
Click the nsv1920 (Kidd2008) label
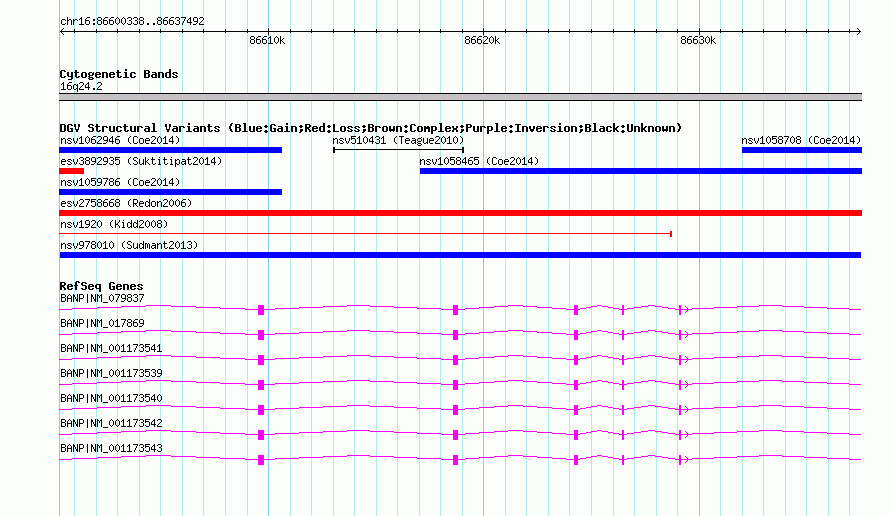(114, 224)
